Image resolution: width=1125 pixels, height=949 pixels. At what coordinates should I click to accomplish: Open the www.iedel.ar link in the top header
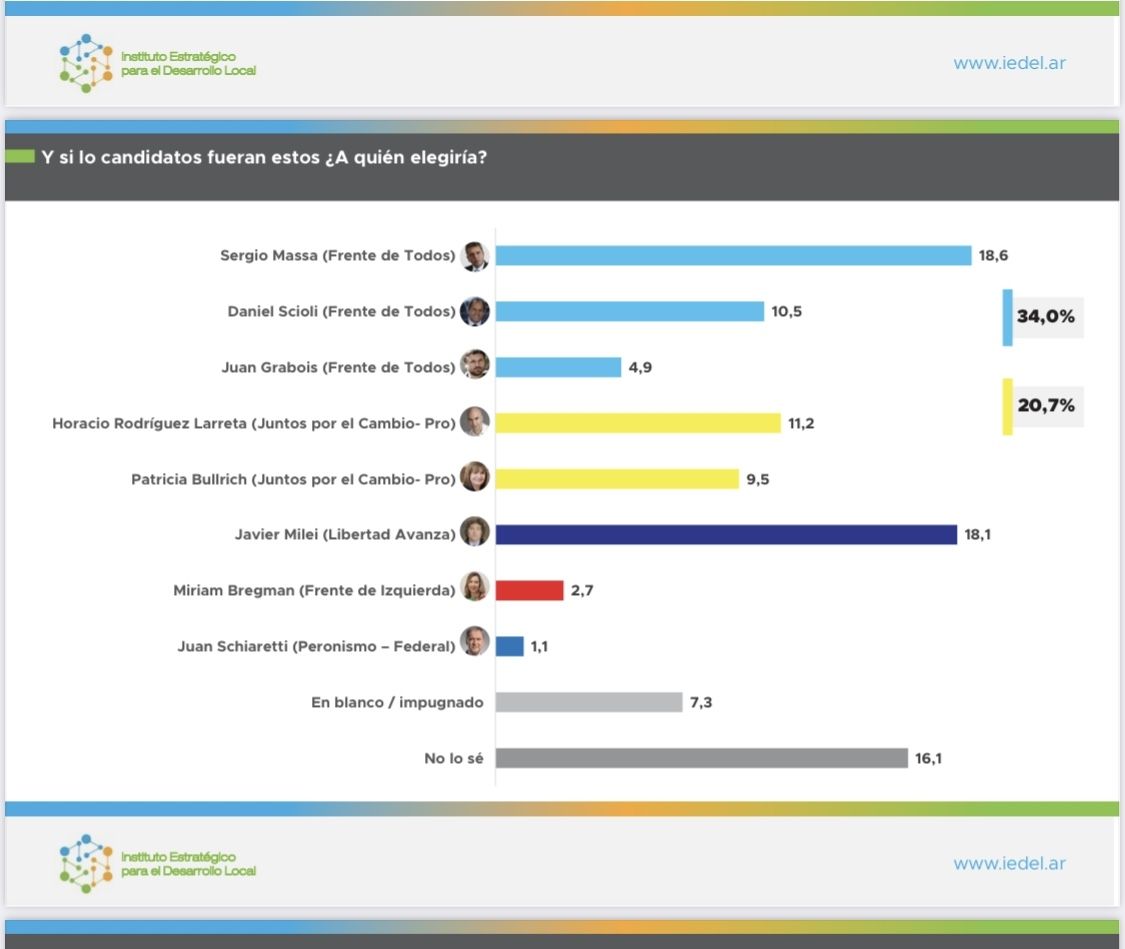1009,63
